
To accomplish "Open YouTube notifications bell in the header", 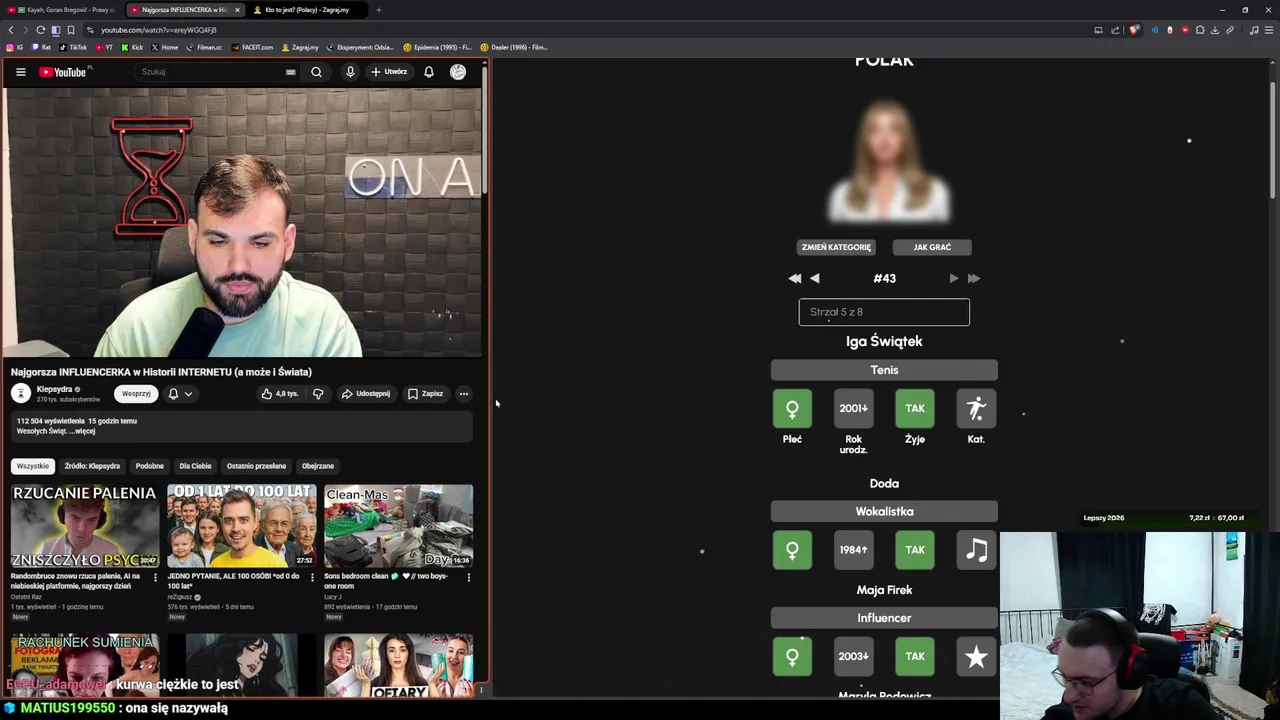I will click(x=429, y=72).
